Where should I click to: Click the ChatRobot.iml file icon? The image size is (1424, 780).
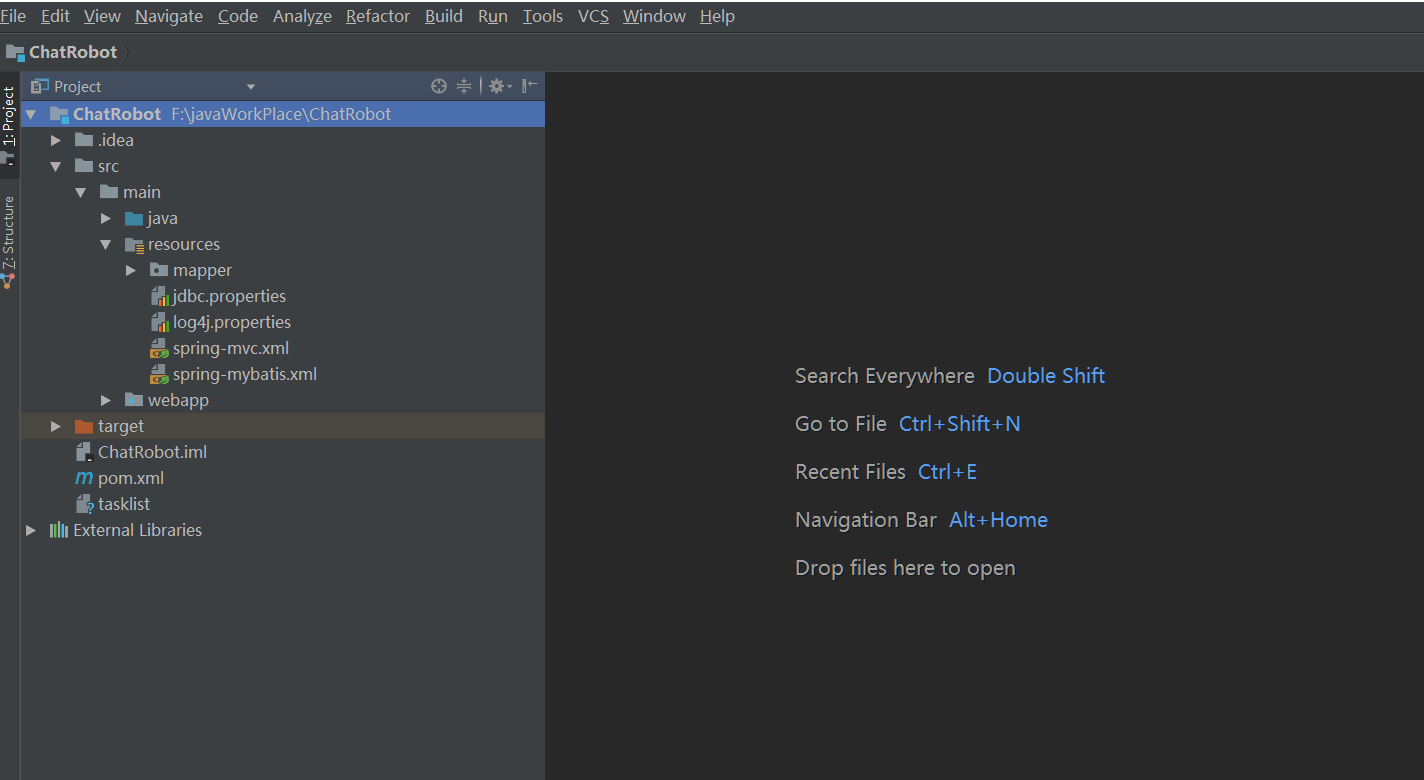pos(84,452)
